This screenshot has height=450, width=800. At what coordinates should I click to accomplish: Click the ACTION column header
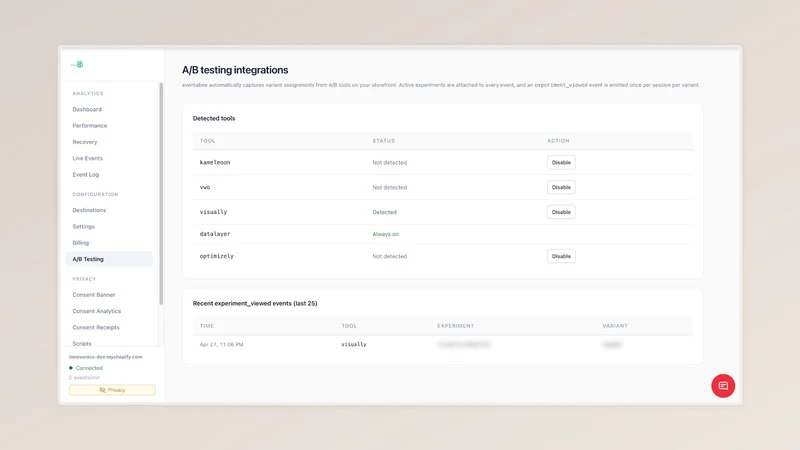coord(558,141)
